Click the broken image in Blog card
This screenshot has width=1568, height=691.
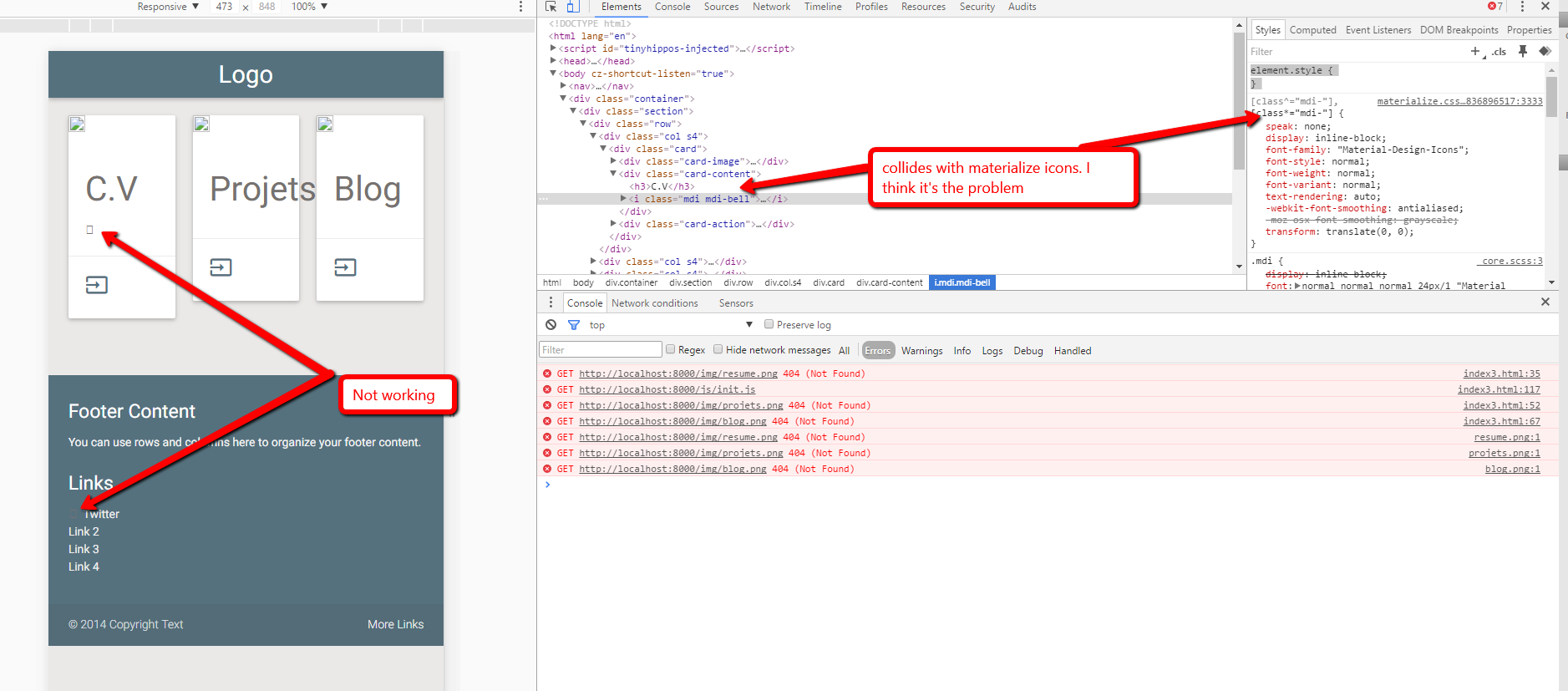[325, 124]
